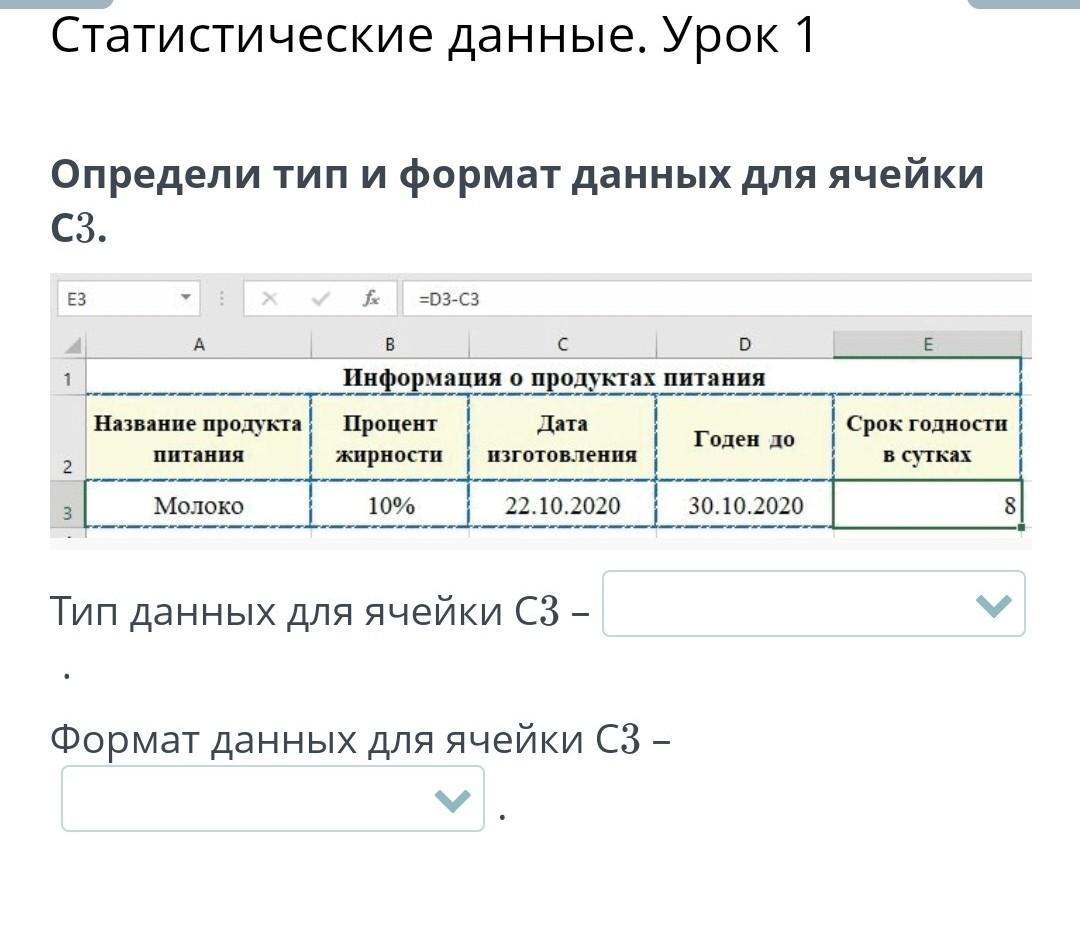Click the title cell 'Информация о продуктах питания'
Screen dimensions: 1080x944
pos(554,377)
